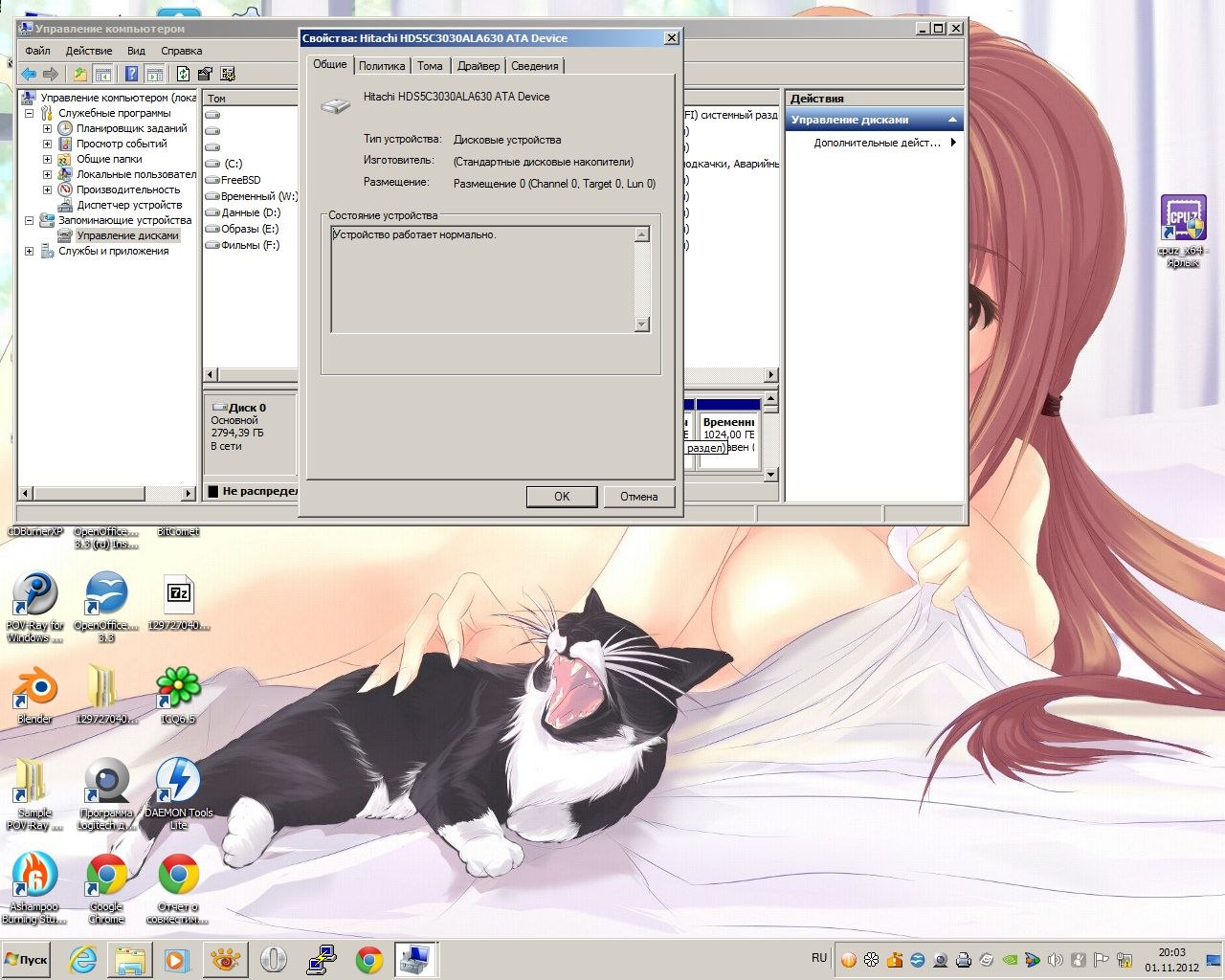
Task: Click the Back arrow in Computer Management toolbar
Action: pos(29,74)
